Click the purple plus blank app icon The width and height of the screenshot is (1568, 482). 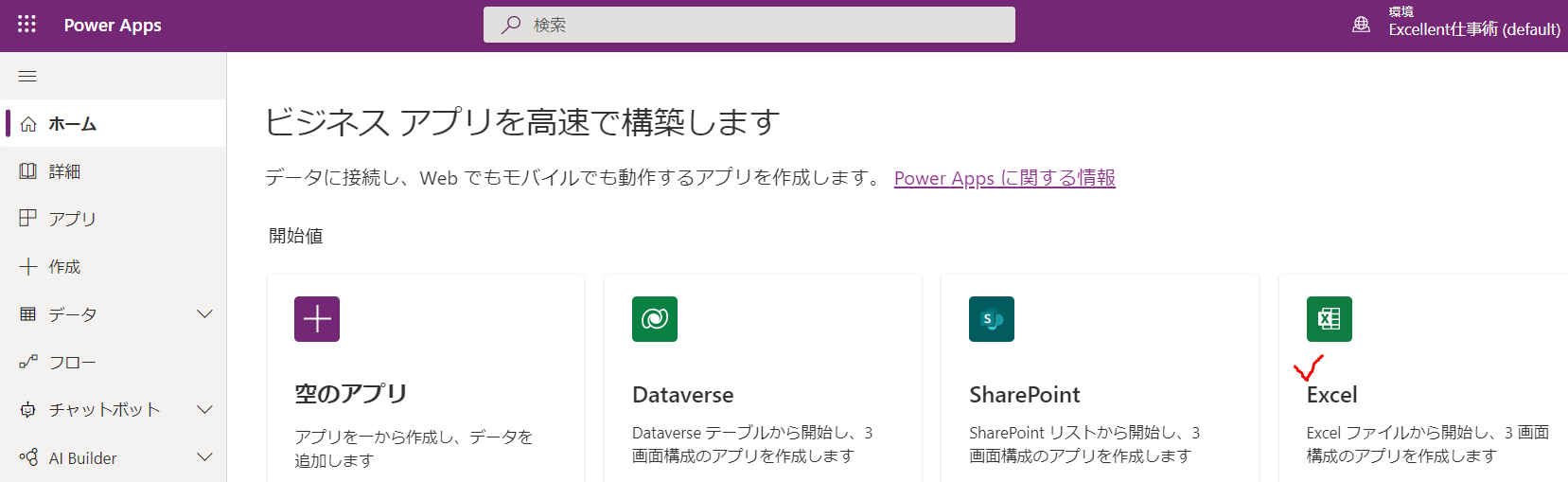pyautogui.click(x=317, y=319)
